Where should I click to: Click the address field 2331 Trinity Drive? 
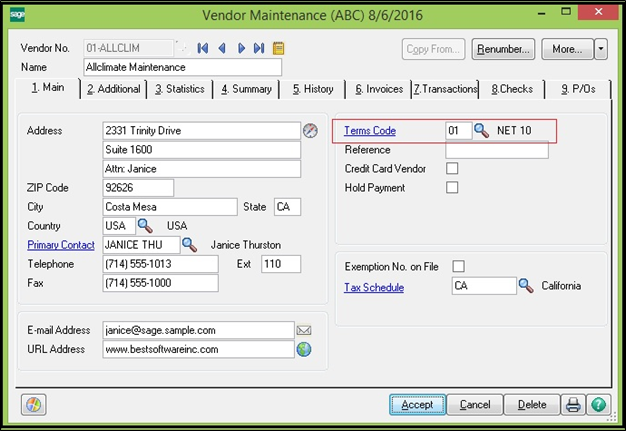pyautogui.click(x=202, y=131)
